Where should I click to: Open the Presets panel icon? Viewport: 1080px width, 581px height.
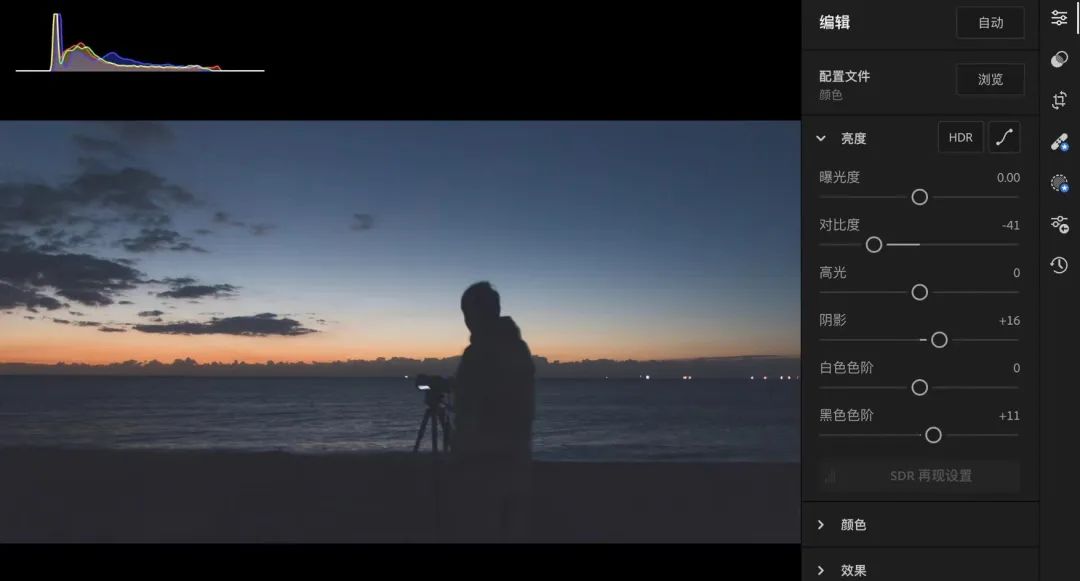pos(1059,60)
